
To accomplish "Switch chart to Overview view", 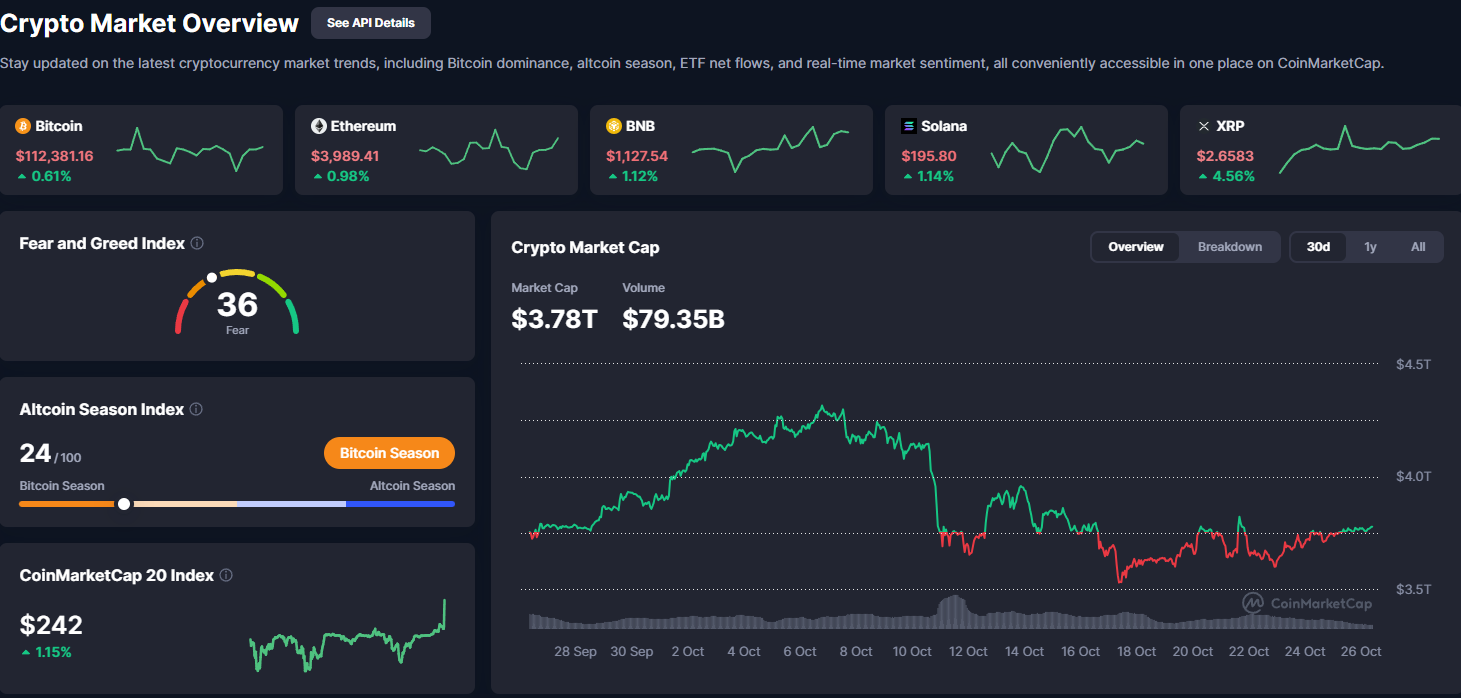I will 1135,247.
